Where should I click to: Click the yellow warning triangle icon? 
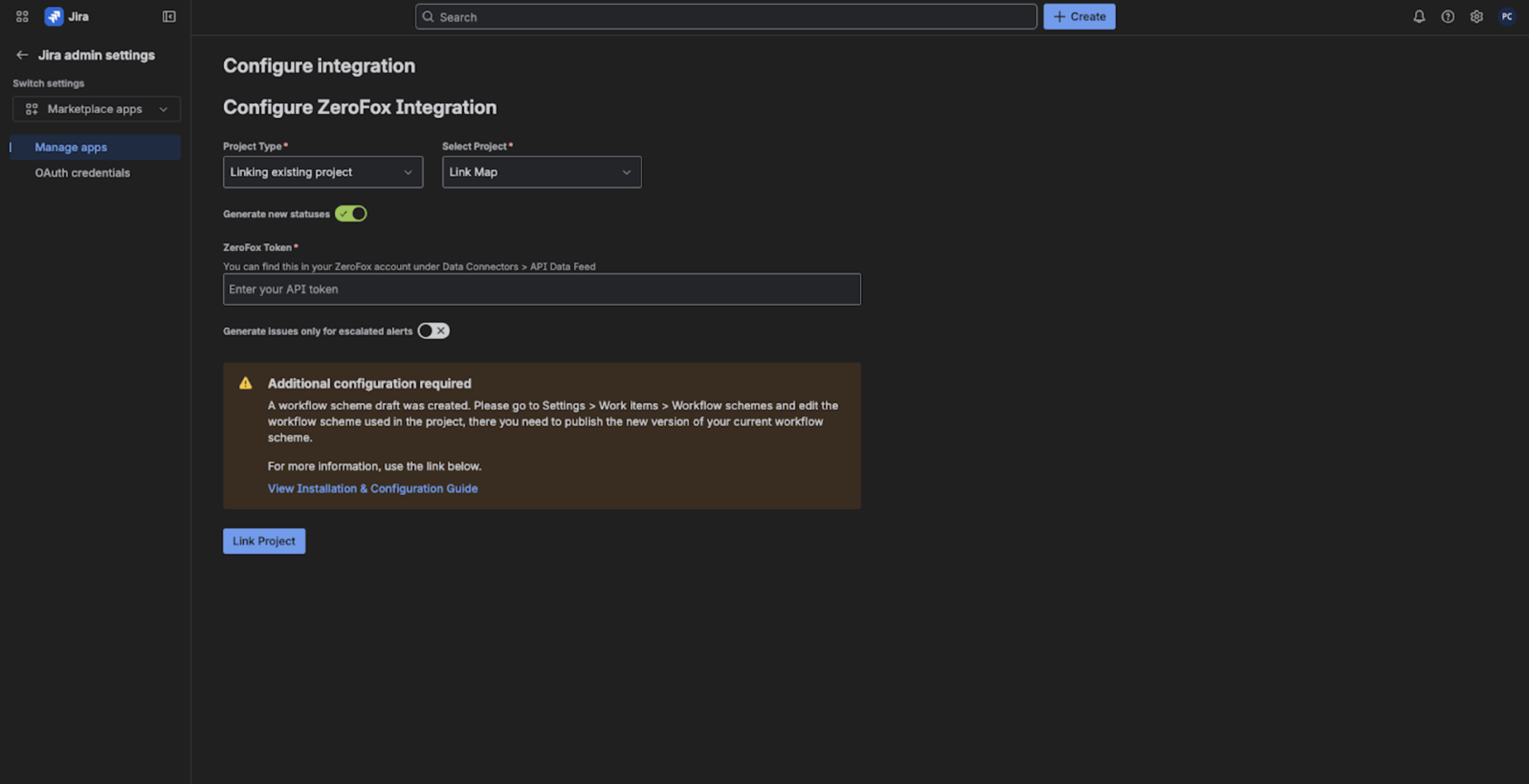pyautogui.click(x=246, y=383)
